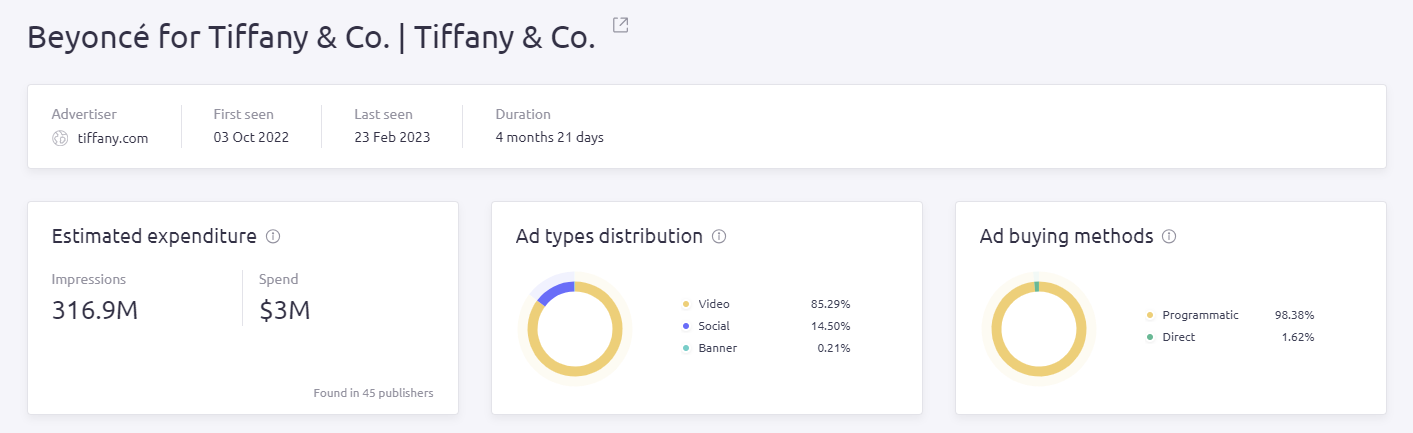The image size is (1413, 433).
Task: Open the tiffany.com advertiser link
Action: 112,138
